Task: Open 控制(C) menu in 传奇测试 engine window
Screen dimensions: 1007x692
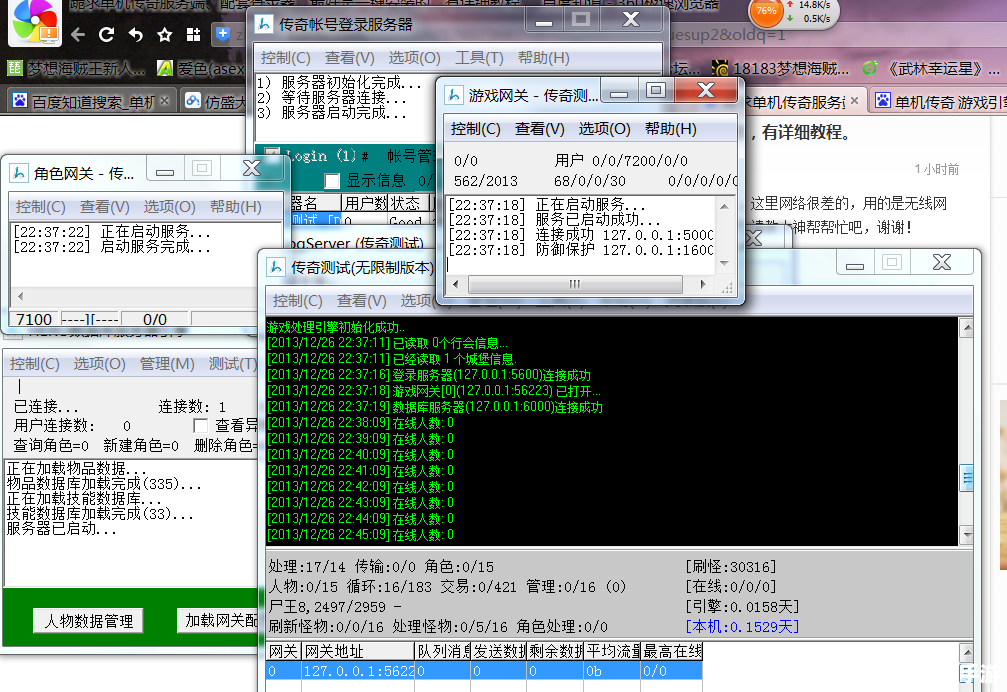Action: tap(297, 300)
